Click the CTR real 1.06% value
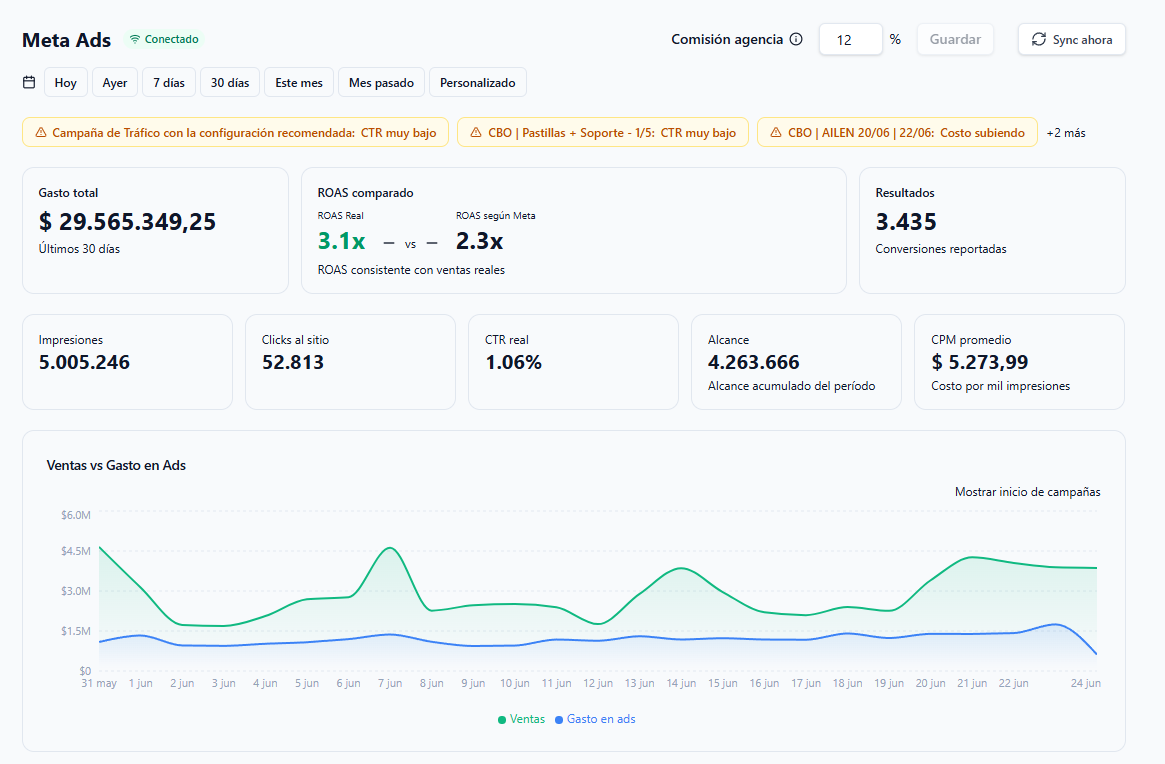This screenshot has width=1165, height=764. click(513, 362)
